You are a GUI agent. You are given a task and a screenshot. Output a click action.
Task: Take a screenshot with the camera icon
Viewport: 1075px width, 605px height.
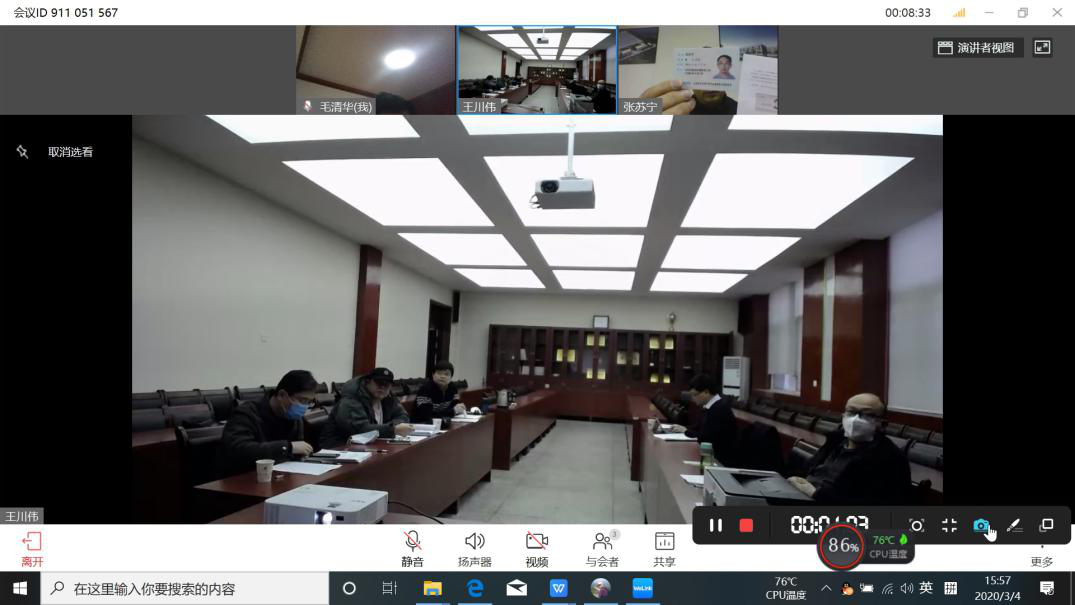pyautogui.click(x=981, y=525)
